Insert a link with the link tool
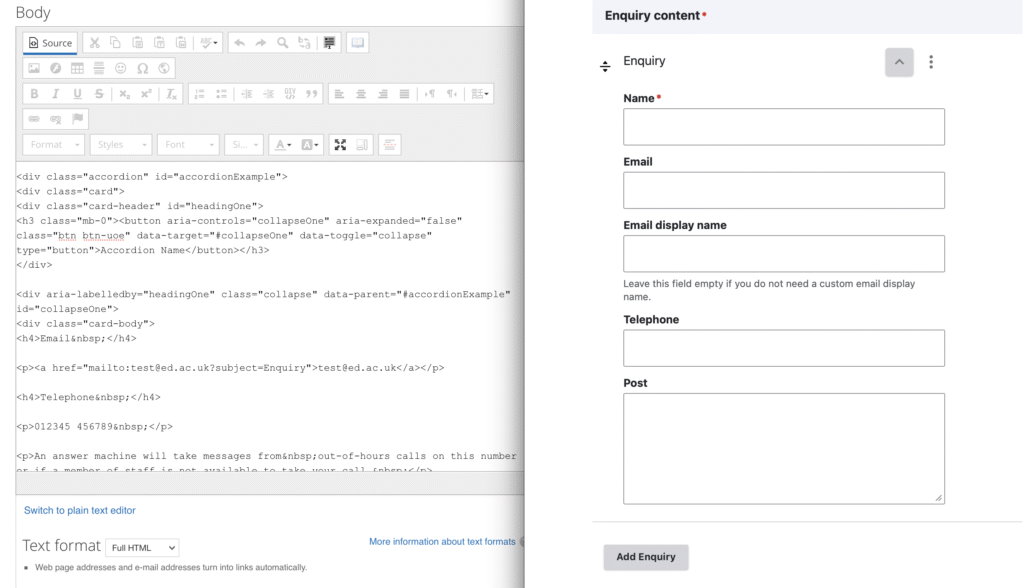1024x588 pixels. tap(34, 120)
